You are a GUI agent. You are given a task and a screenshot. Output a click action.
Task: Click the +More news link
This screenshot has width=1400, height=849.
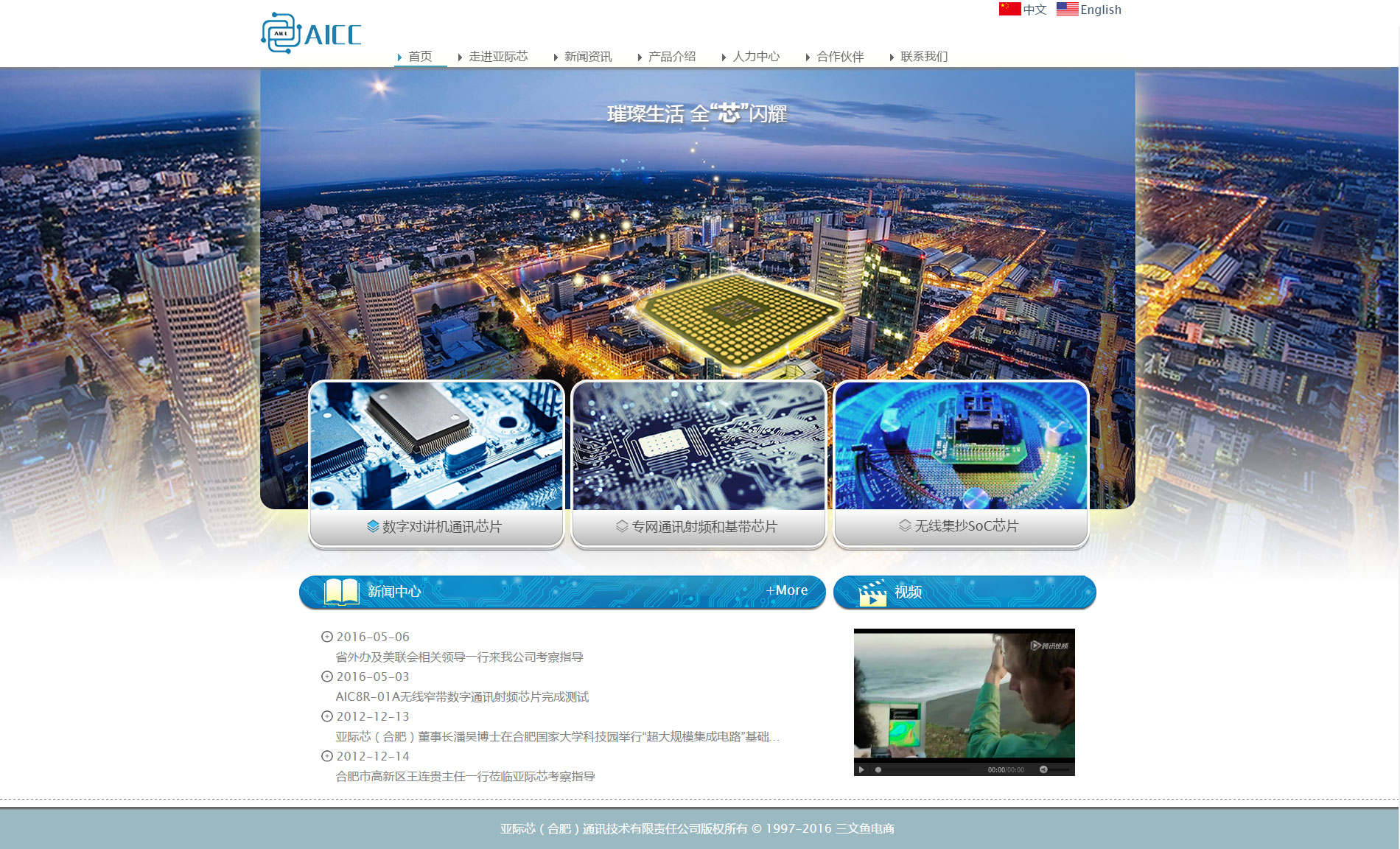coord(787,590)
